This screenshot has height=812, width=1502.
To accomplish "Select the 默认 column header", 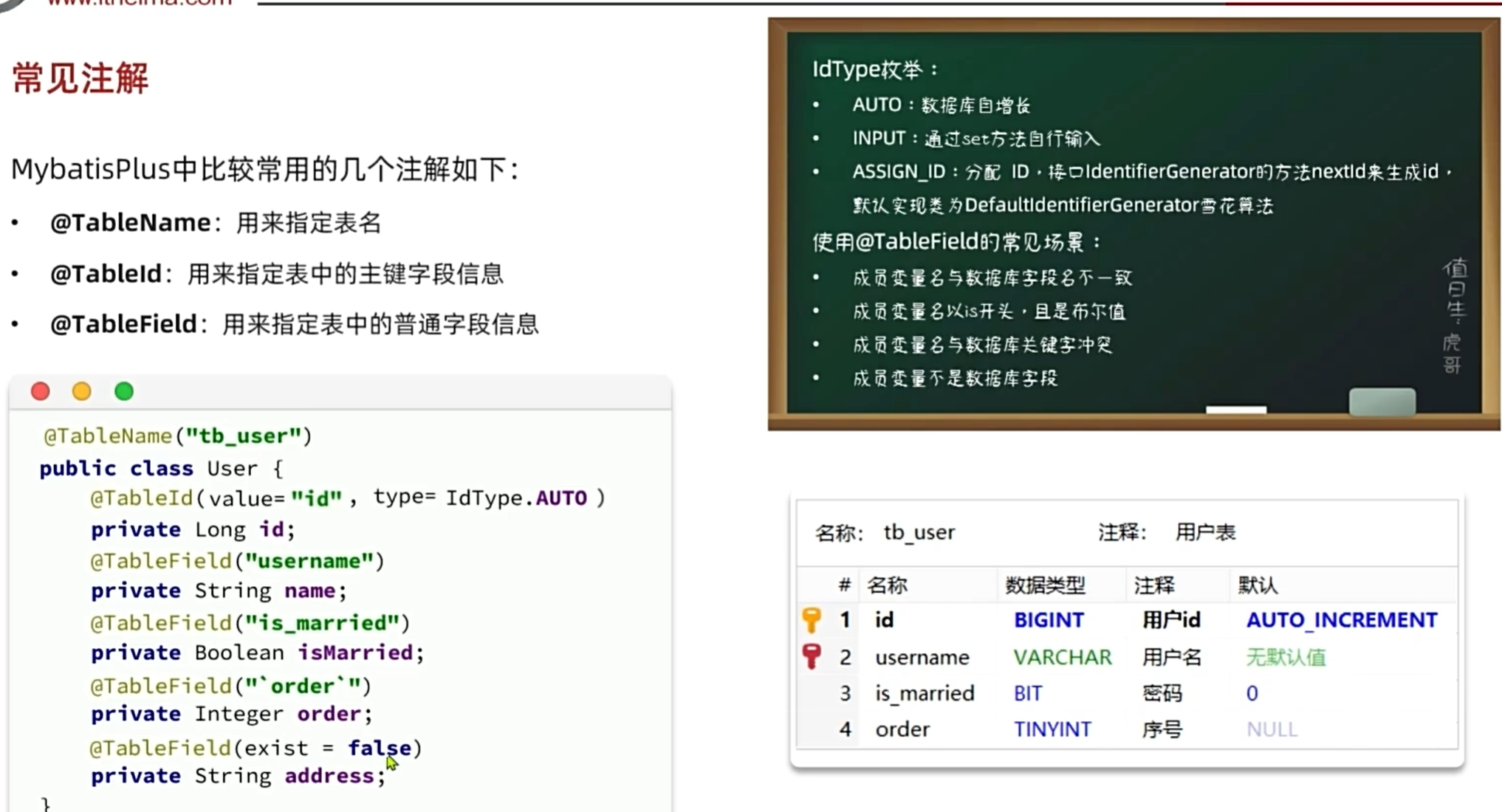I will click(x=1258, y=585).
